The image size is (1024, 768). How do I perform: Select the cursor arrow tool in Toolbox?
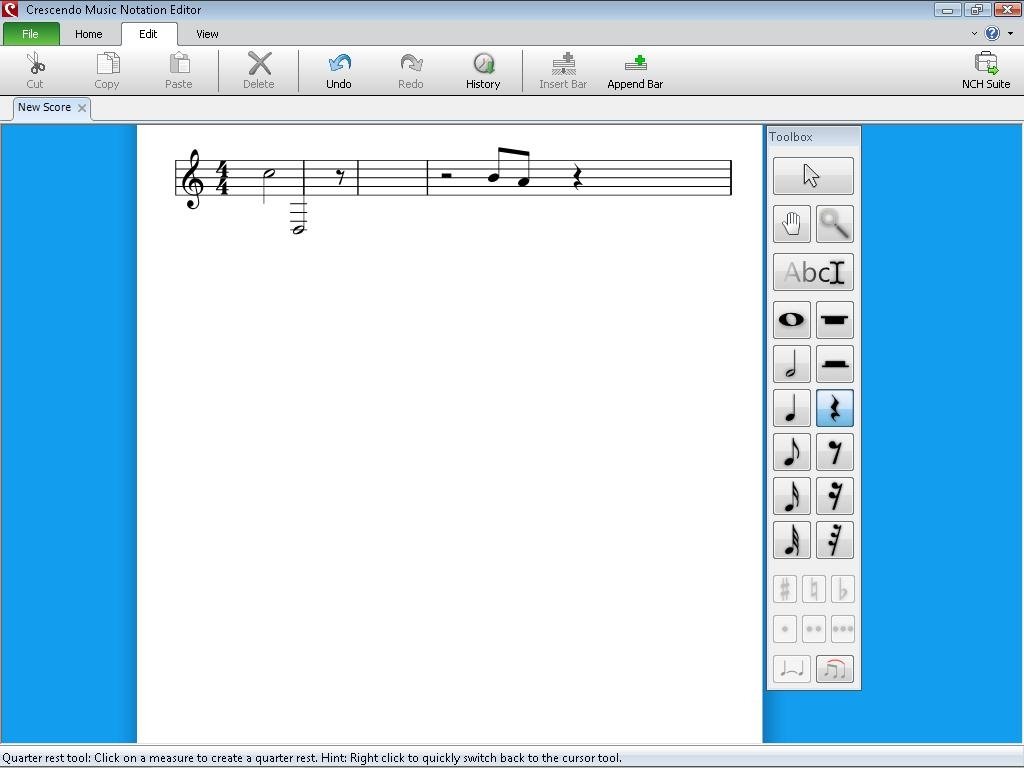click(812, 176)
